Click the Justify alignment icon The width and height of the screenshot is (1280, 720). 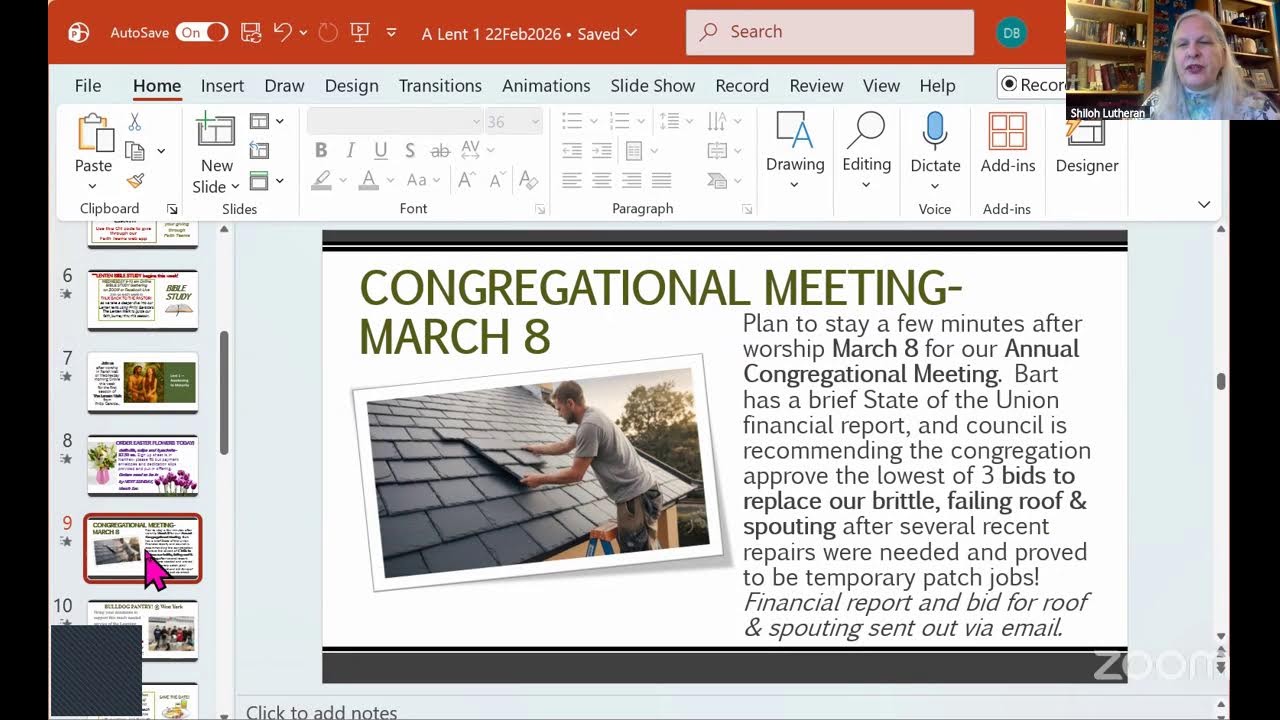661,181
